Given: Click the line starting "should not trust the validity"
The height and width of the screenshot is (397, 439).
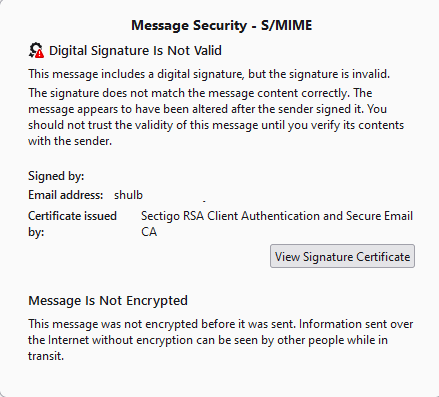Looking at the screenshot, I should 216,125.
